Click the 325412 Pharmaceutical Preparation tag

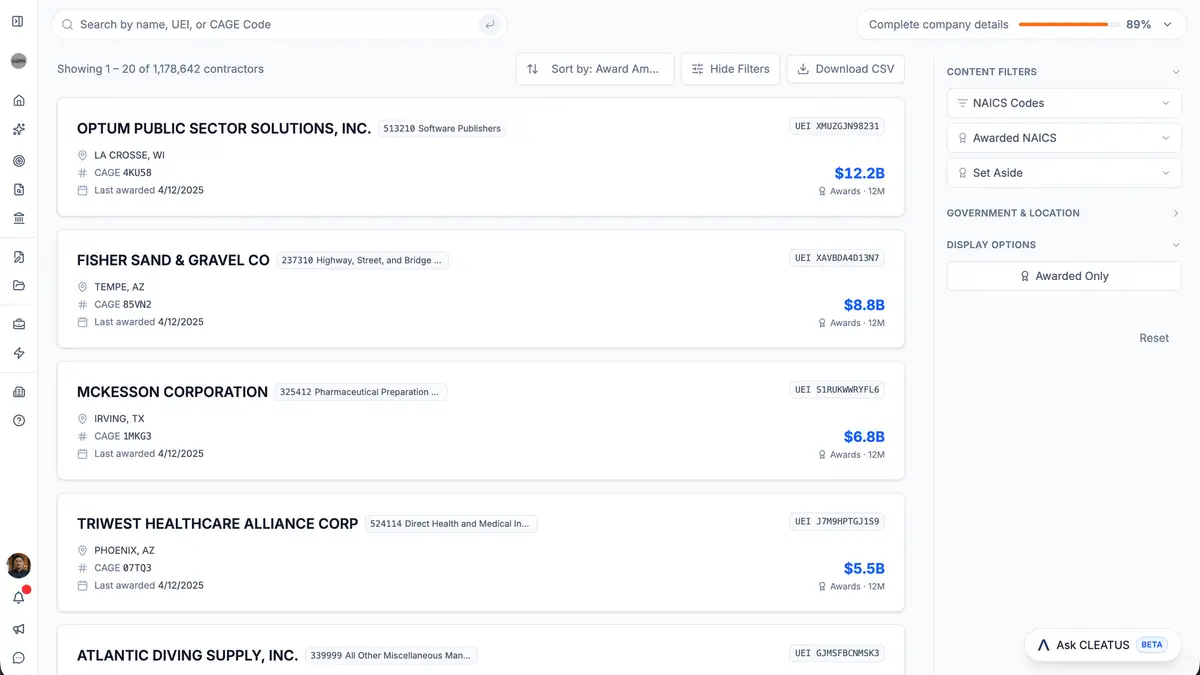click(x=361, y=392)
